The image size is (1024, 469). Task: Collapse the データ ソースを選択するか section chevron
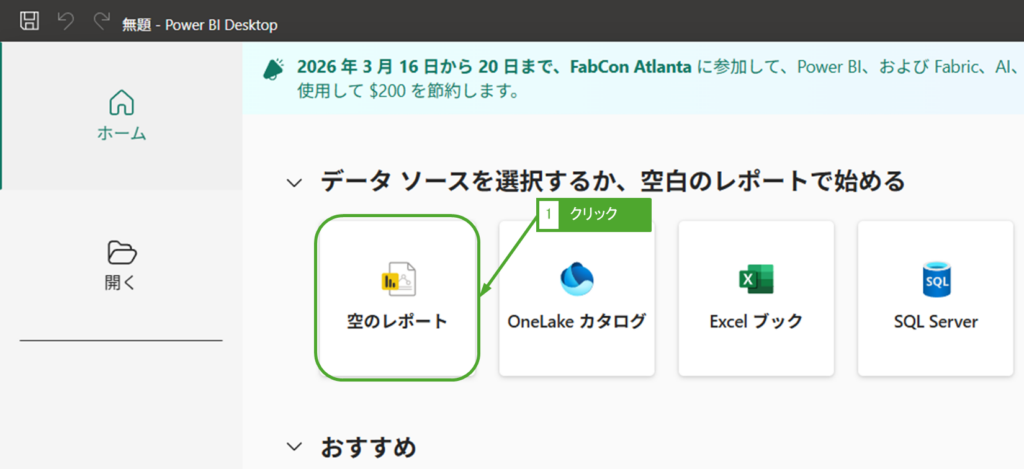click(x=294, y=183)
